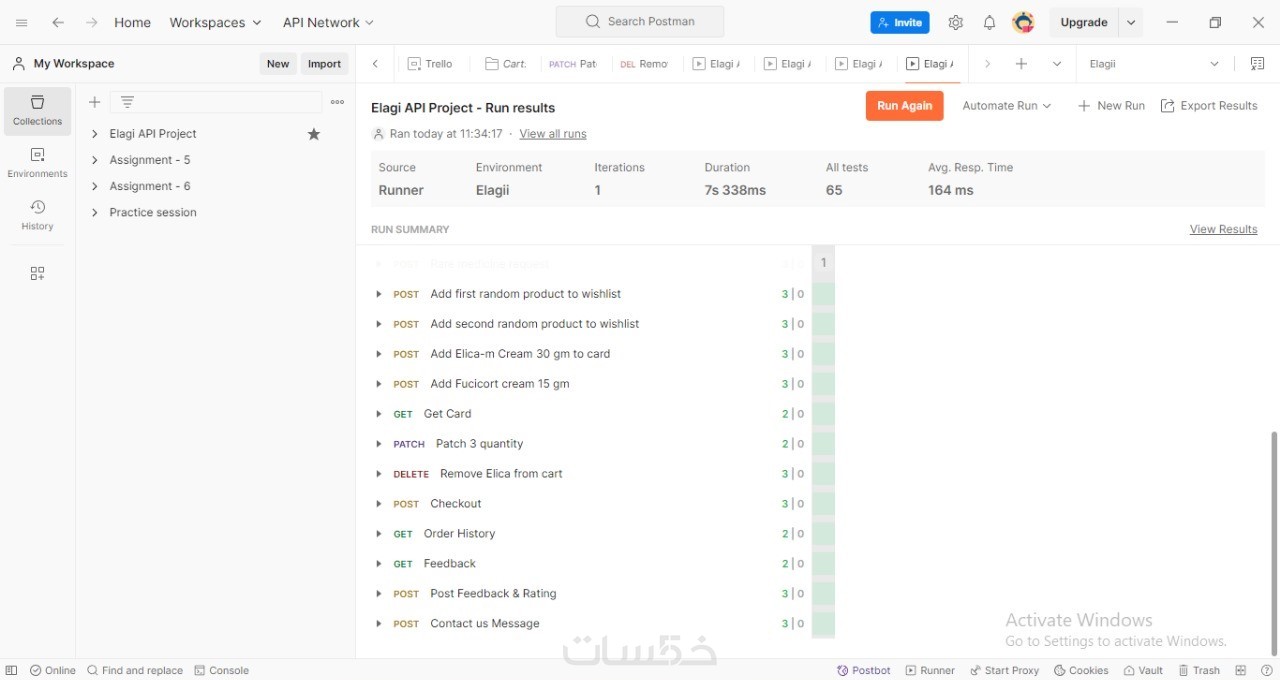Click the Import button

pos(324,64)
